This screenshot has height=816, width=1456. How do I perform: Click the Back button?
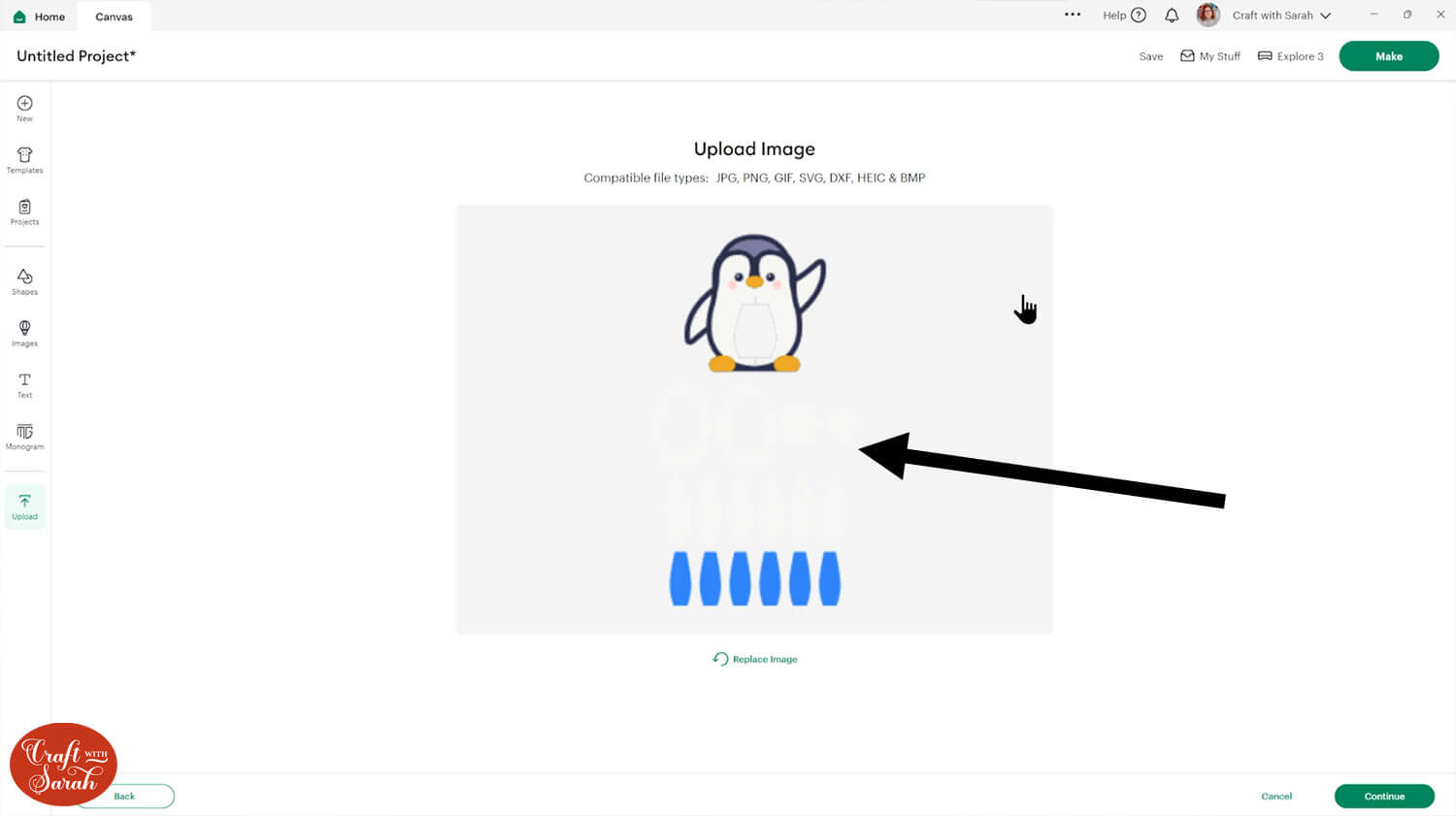click(125, 796)
